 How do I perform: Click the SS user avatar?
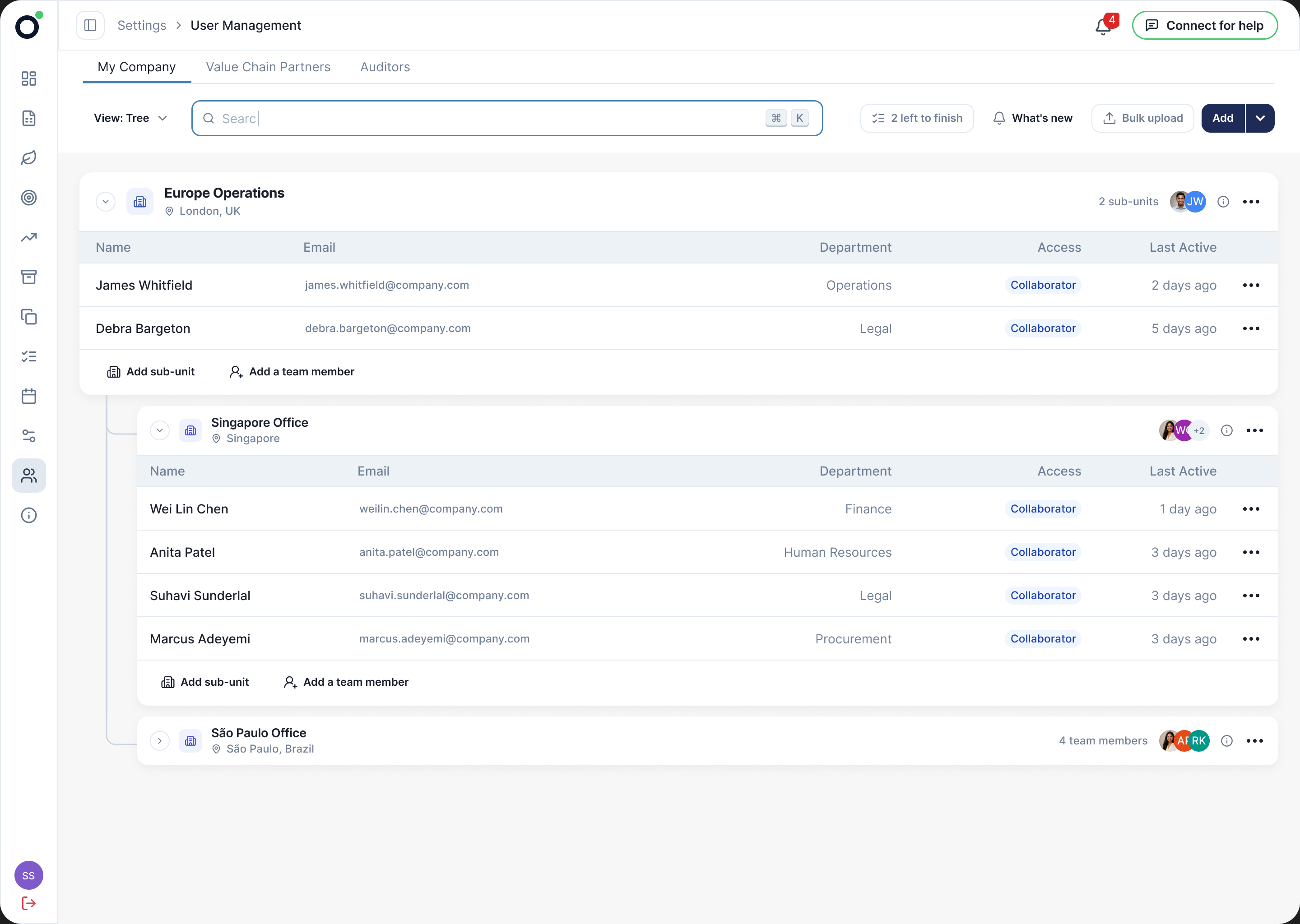(x=29, y=875)
